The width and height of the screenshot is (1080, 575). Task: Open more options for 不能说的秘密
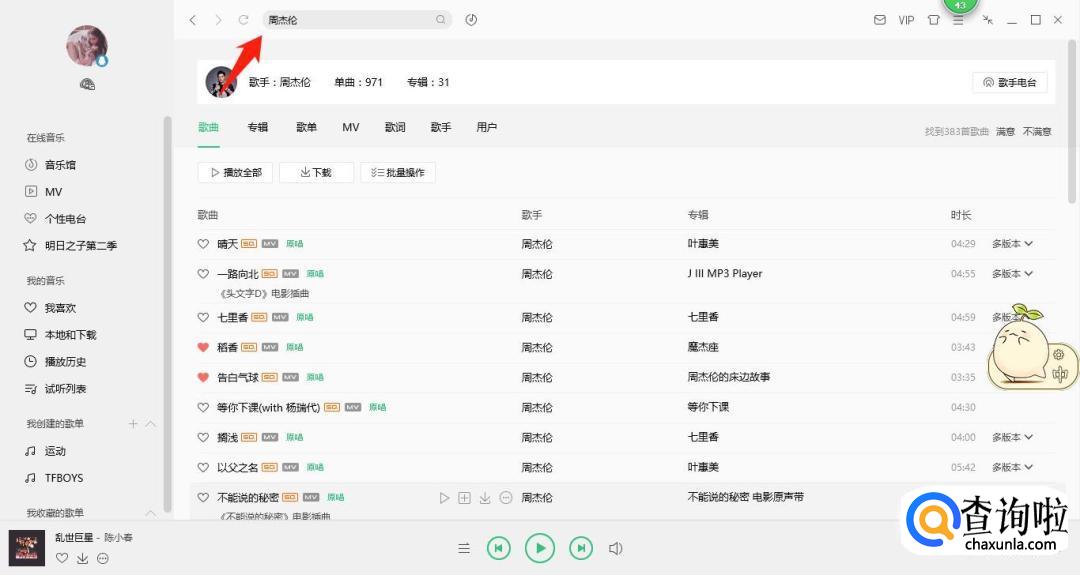click(x=506, y=498)
